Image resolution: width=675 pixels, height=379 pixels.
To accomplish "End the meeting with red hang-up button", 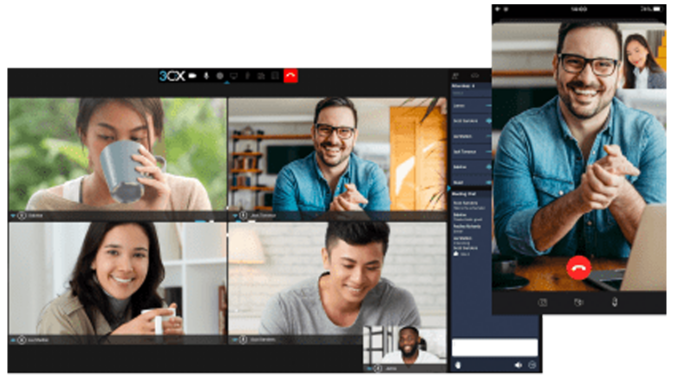I will [291, 75].
